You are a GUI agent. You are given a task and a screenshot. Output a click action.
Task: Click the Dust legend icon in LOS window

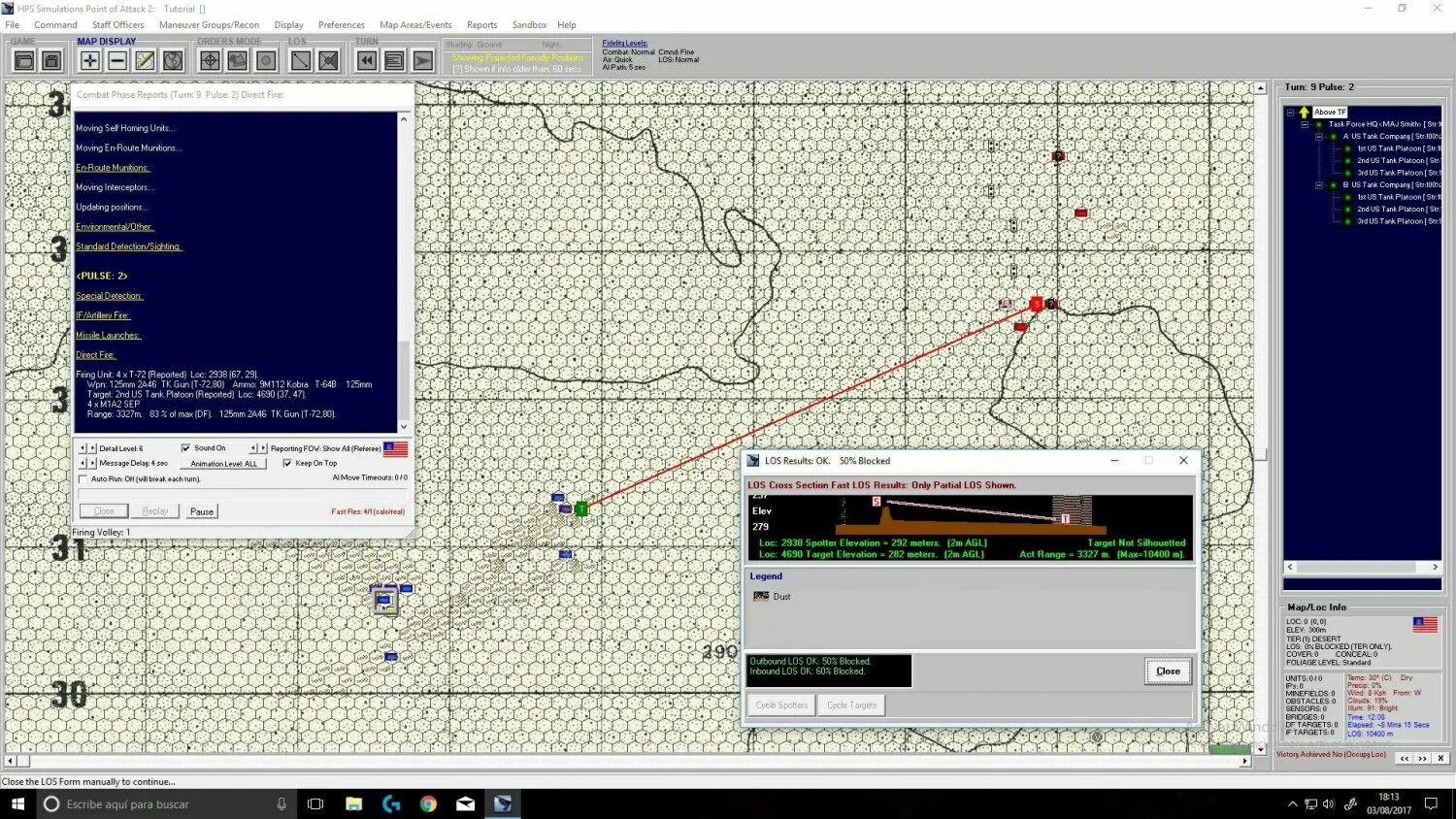[x=761, y=597]
